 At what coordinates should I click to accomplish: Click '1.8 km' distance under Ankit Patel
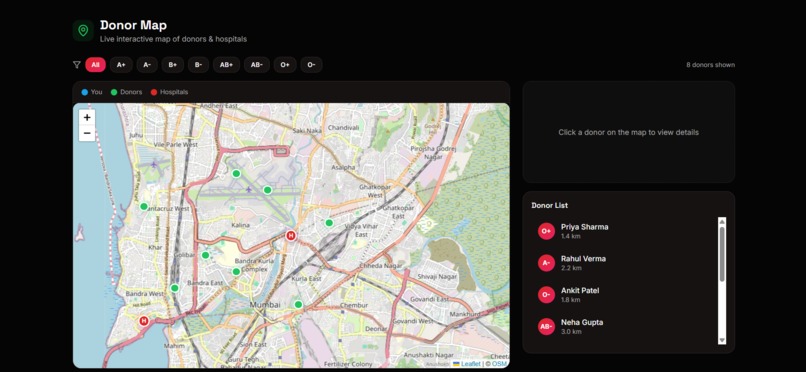pos(571,300)
